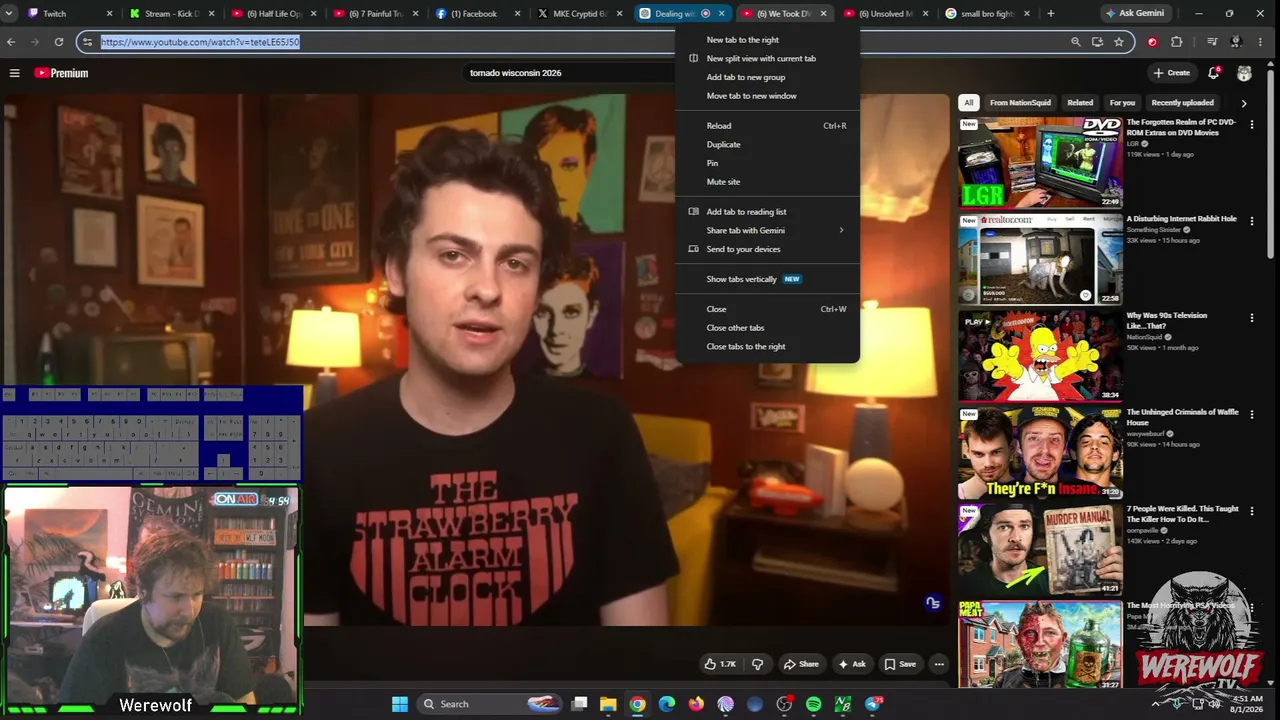Choose Mute site from tab menu
The image size is (1280, 720).
pyautogui.click(x=768, y=182)
